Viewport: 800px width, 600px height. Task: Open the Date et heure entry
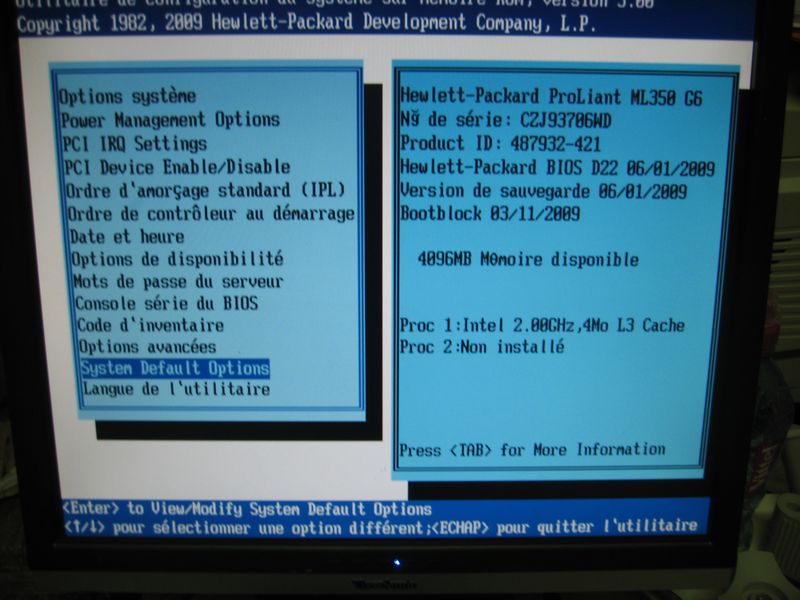click(x=127, y=236)
